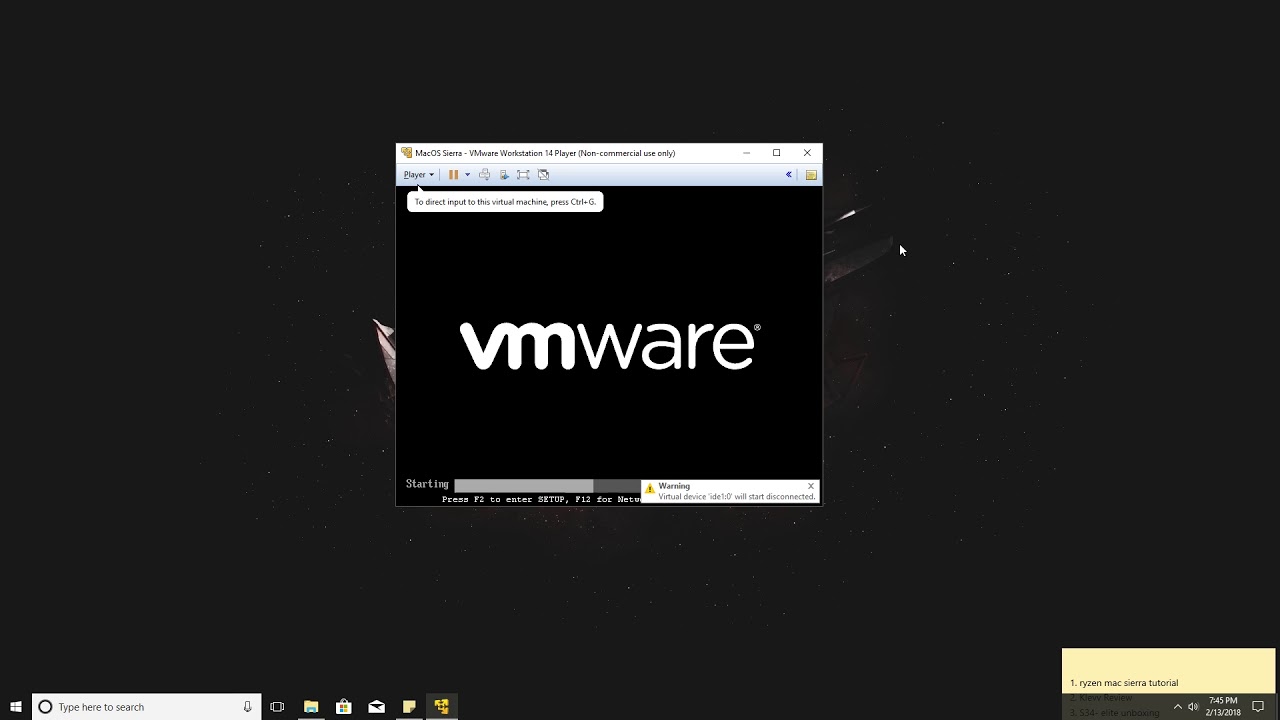Image resolution: width=1280 pixels, height=720 pixels.
Task: Open the Player menu
Action: (x=418, y=175)
